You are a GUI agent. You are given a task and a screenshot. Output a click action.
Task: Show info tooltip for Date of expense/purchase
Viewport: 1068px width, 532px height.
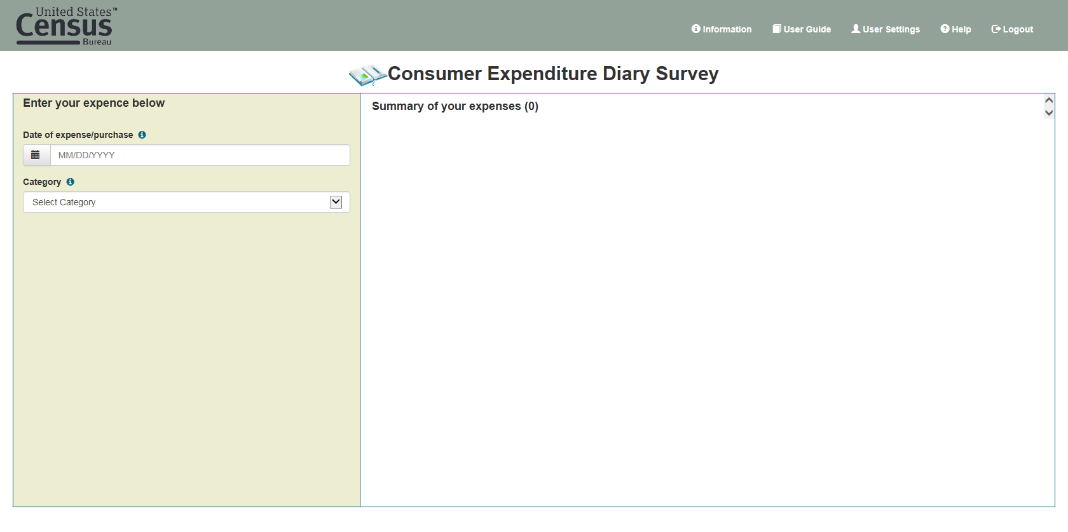[x=142, y=135]
